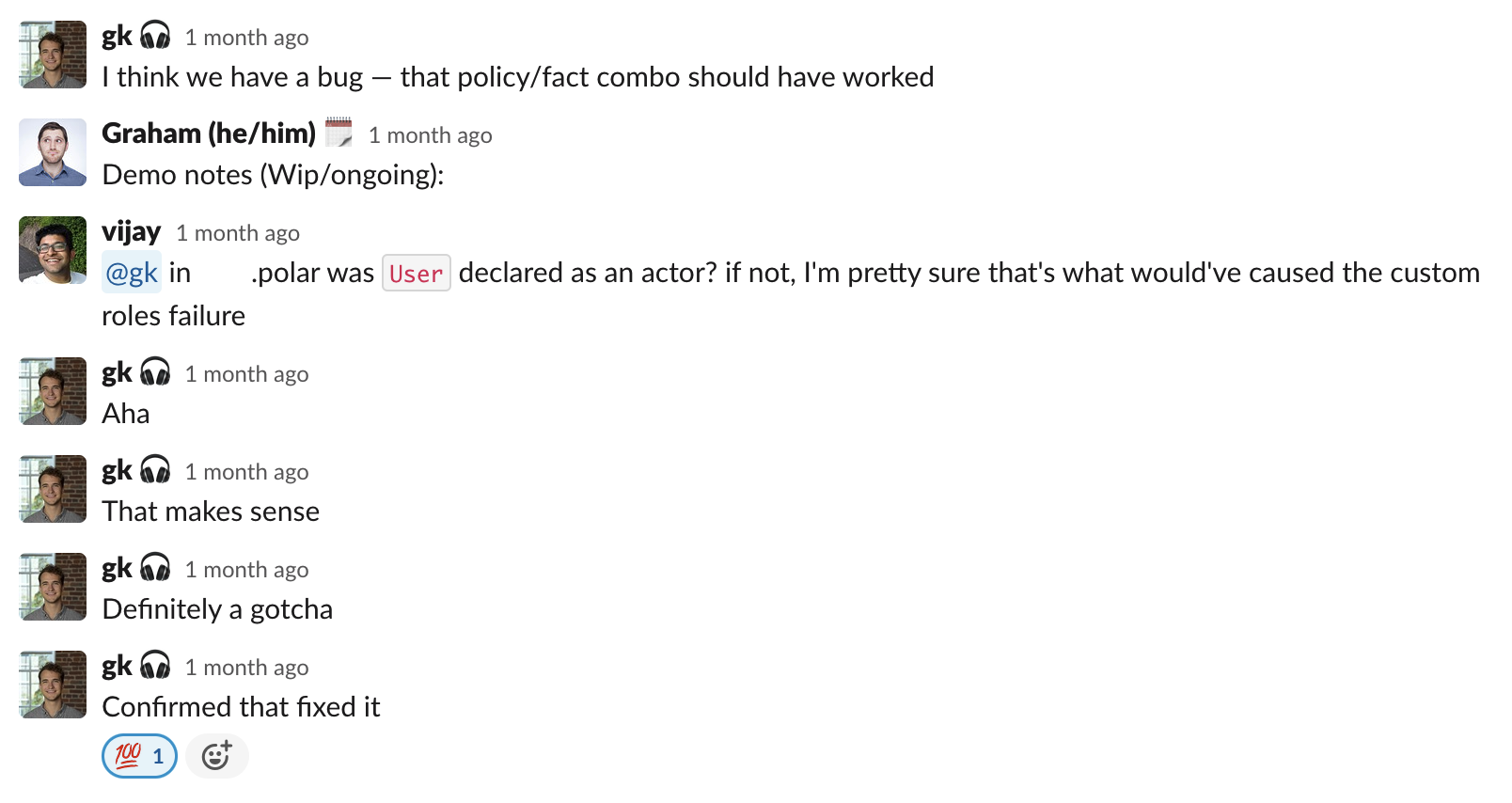Click calendar status icon beside Graham's name

point(339,133)
